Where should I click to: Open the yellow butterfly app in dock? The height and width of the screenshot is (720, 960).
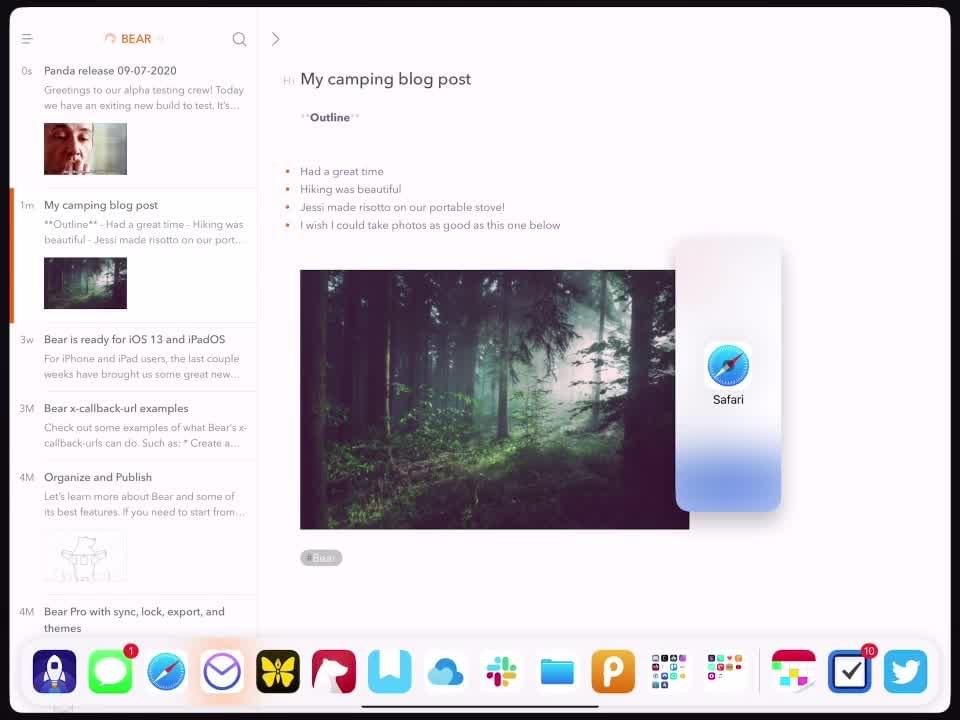[278, 672]
